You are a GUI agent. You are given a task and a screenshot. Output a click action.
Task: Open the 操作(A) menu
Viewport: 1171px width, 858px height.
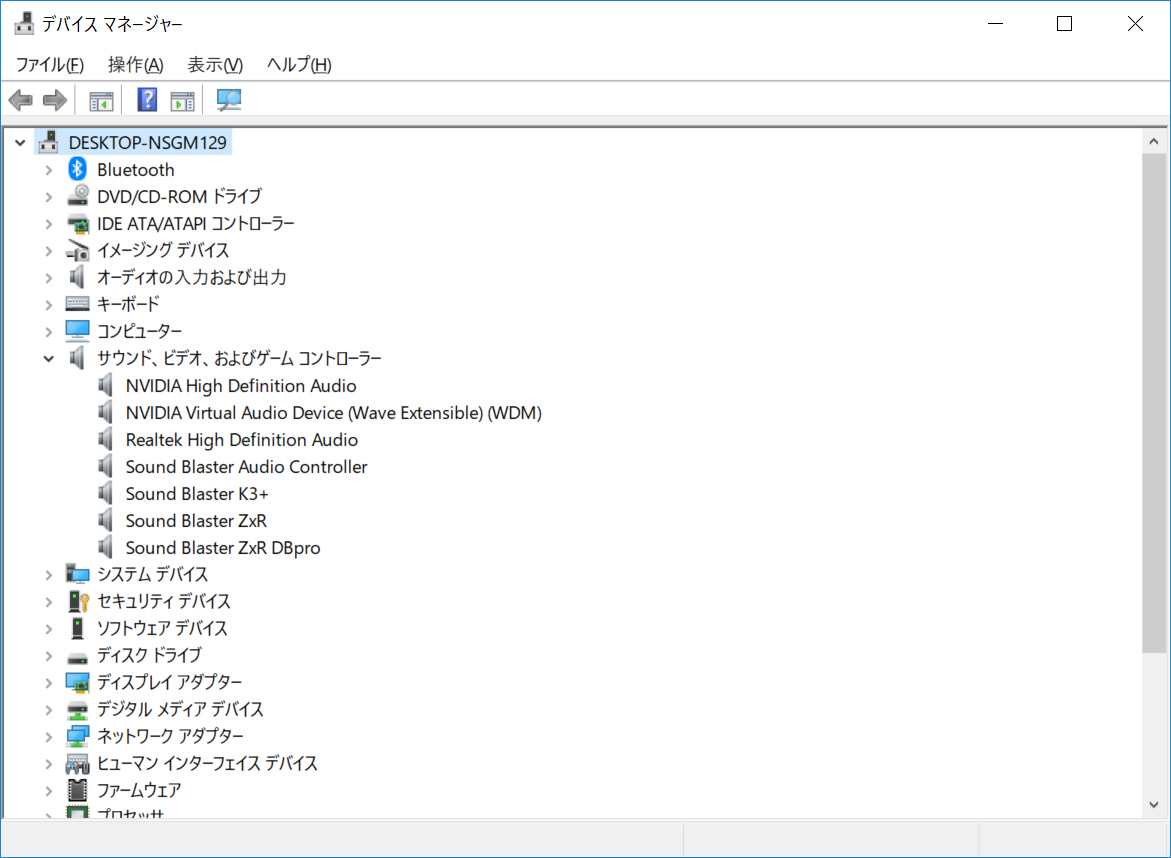(x=135, y=65)
